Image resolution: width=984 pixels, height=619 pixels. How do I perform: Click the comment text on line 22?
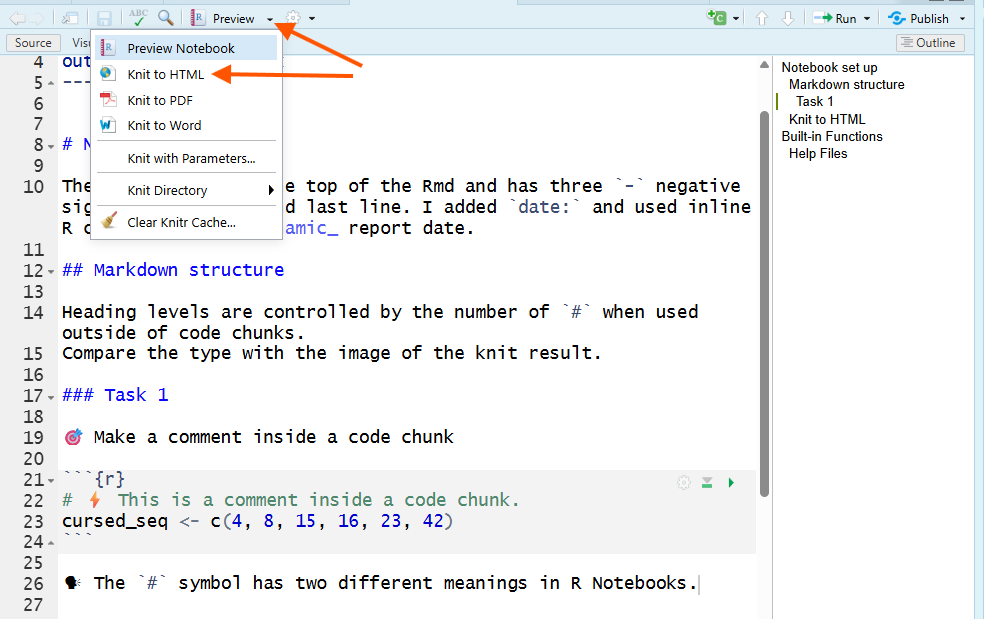291,500
